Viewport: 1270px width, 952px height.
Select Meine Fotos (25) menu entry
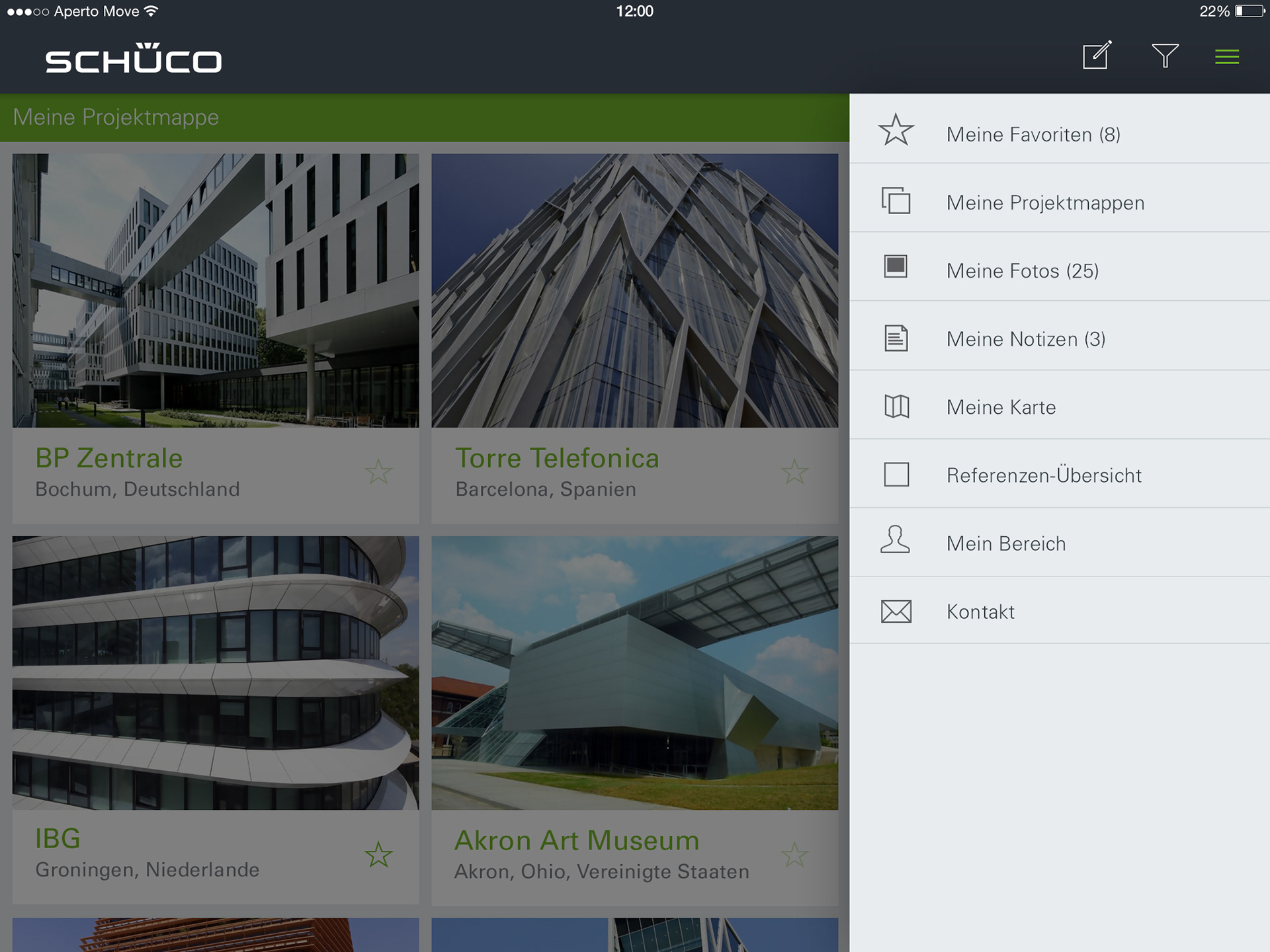[1060, 267]
